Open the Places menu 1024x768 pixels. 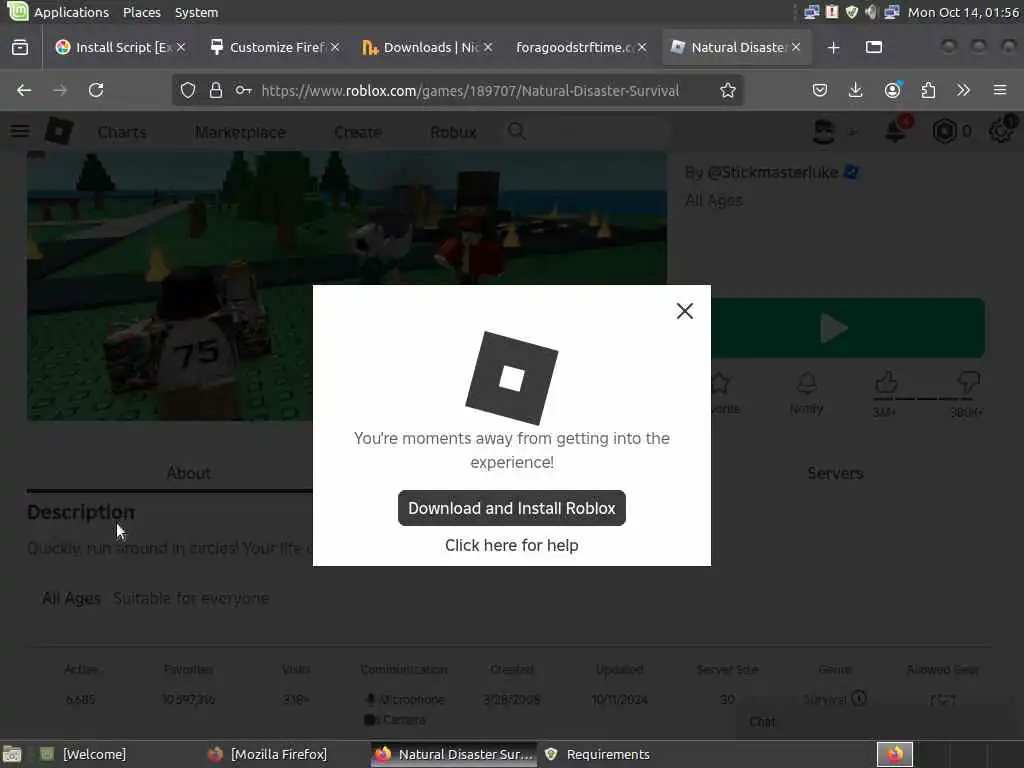(142, 12)
